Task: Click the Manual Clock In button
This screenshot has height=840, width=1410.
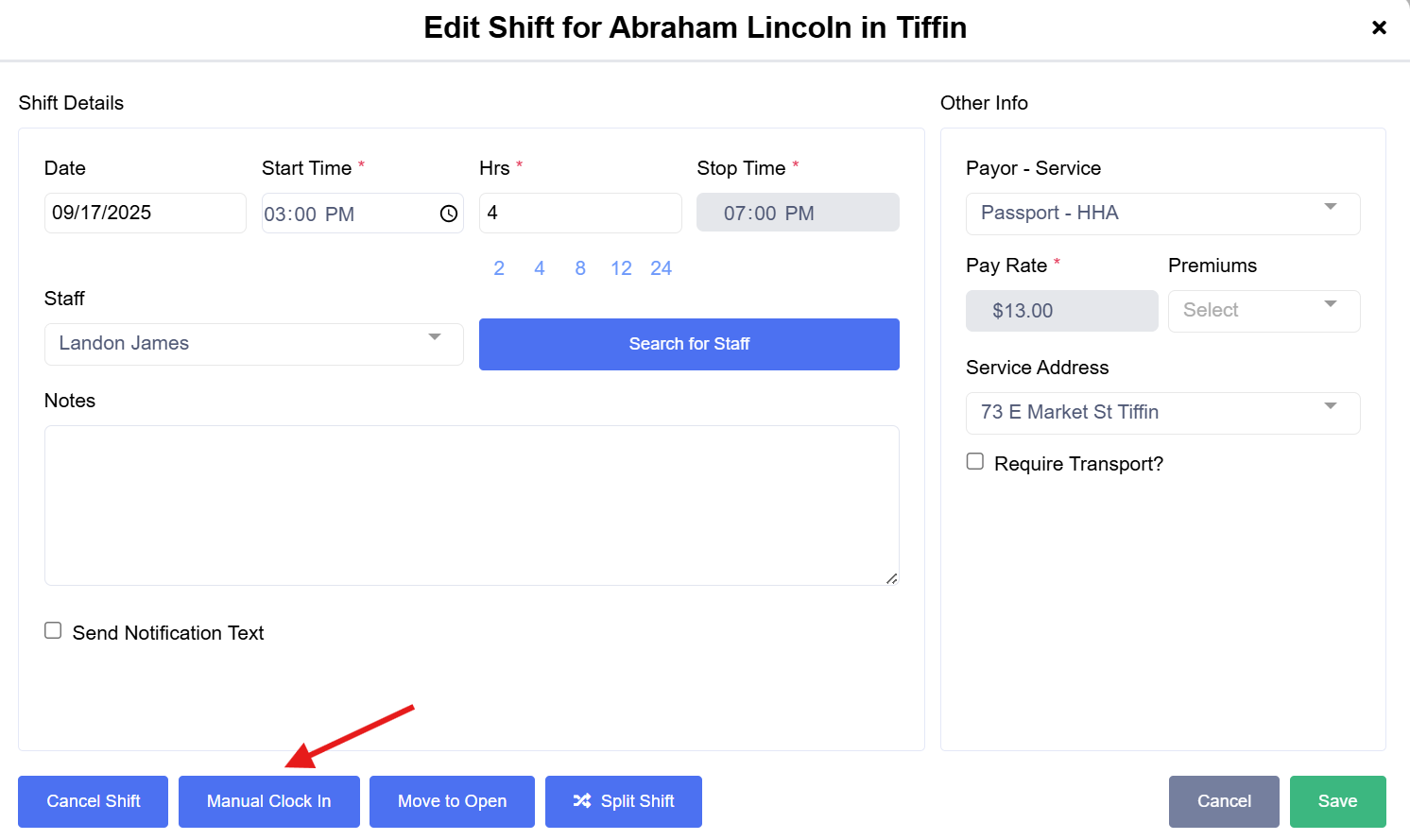Action: (268, 801)
